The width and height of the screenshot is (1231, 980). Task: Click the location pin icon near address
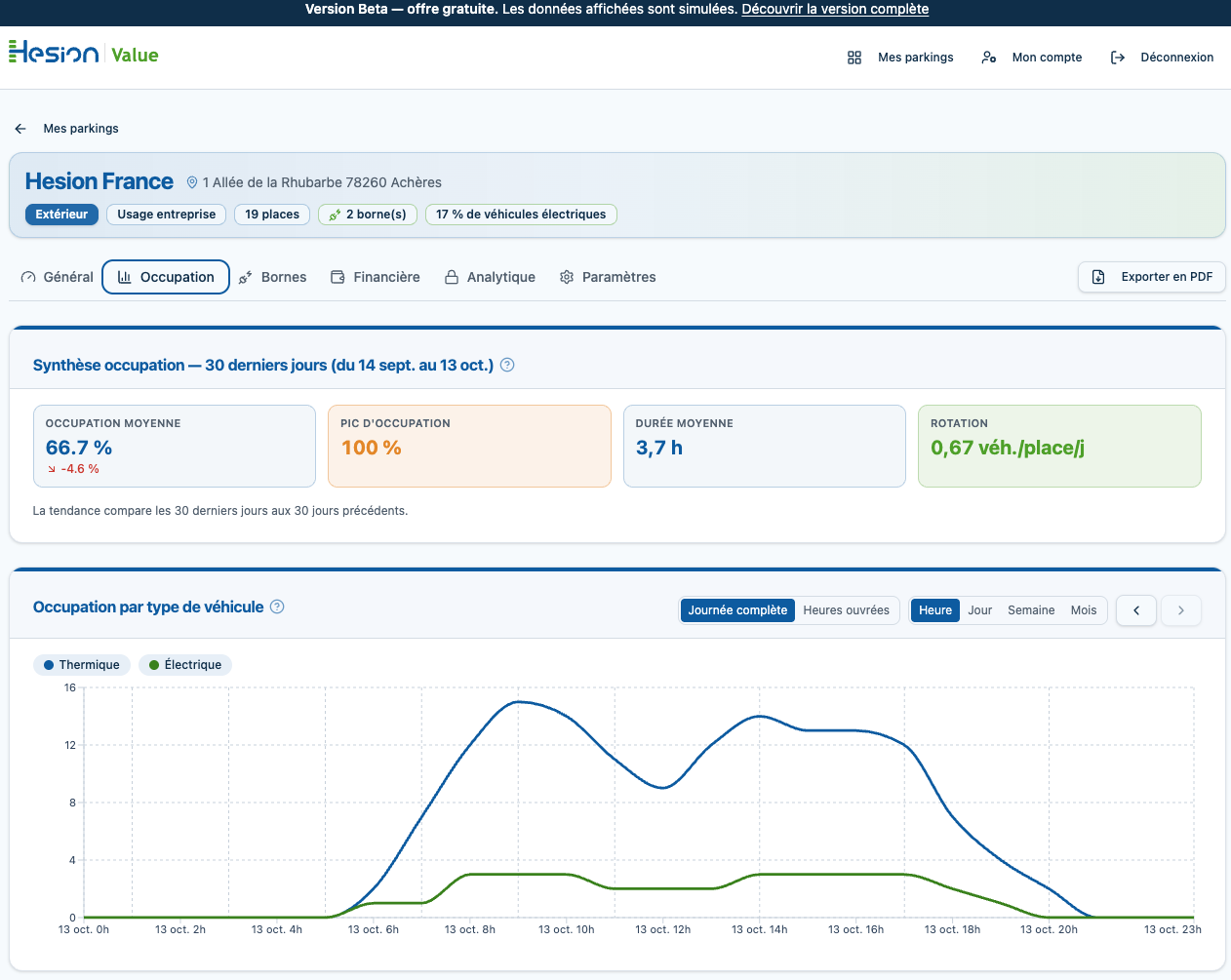click(192, 182)
